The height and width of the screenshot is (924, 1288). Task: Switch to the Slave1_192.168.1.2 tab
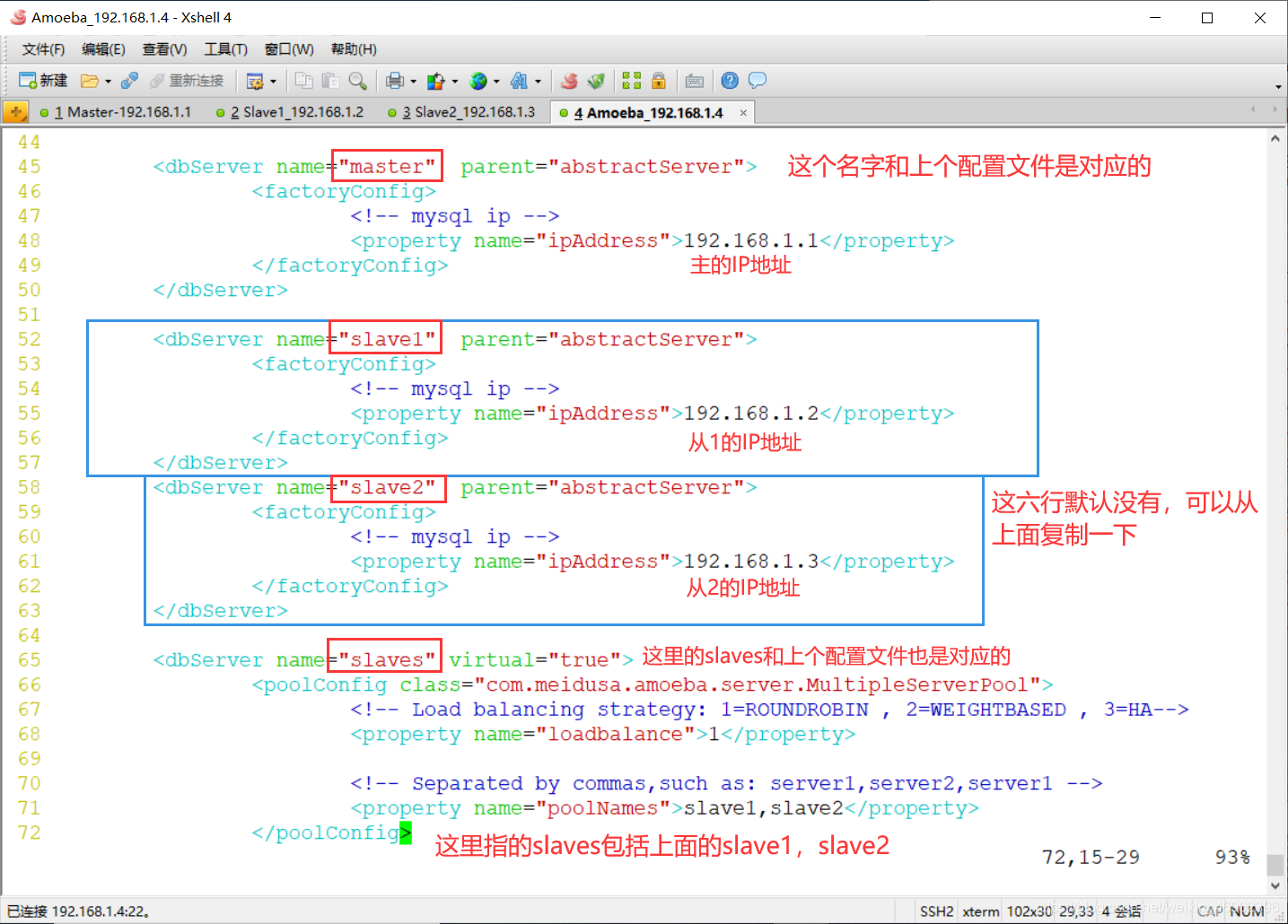point(290,112)
